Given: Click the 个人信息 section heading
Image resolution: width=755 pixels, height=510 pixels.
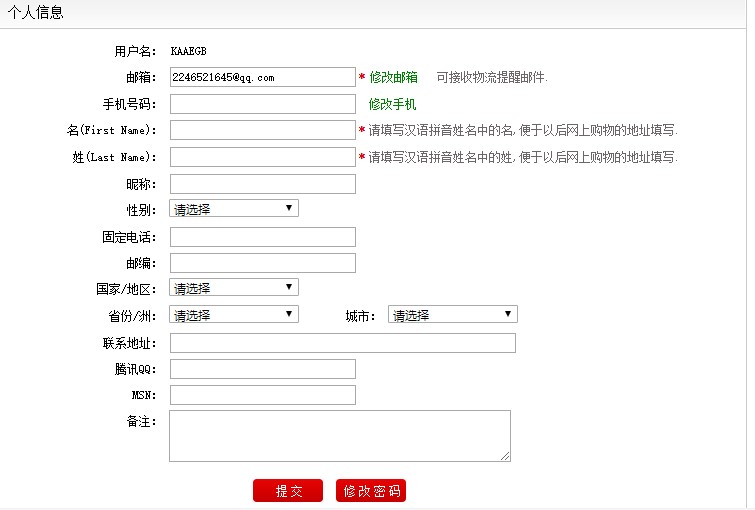Looking at the screenshot, I should click(x=36, y=12).
